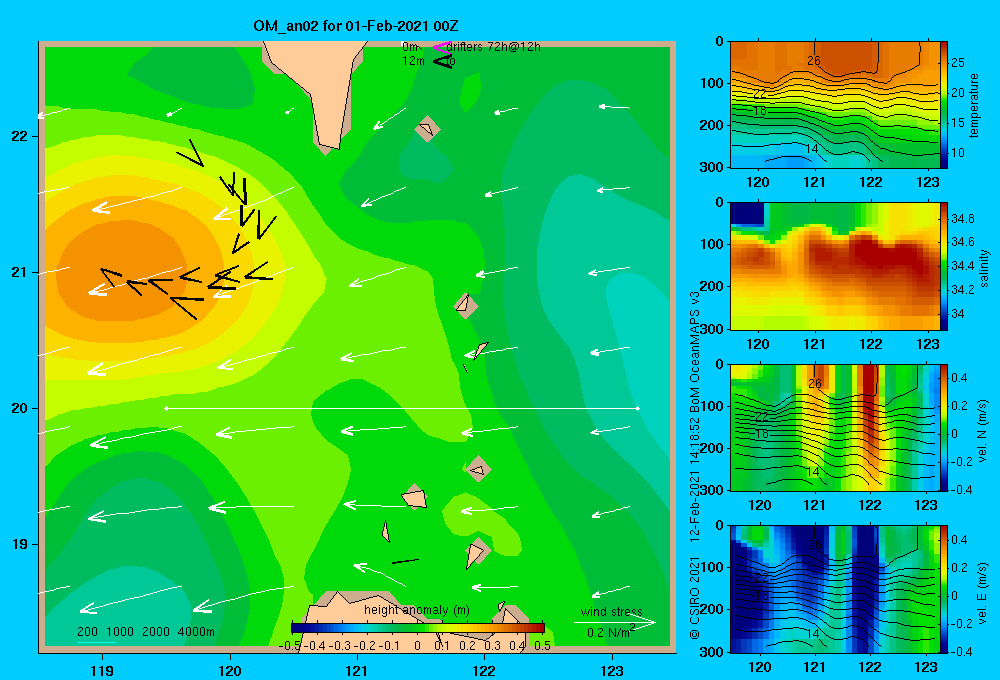Click latitude label '19' on main map
Viewport: 1000px width, 680px height.
coord(19,544)
